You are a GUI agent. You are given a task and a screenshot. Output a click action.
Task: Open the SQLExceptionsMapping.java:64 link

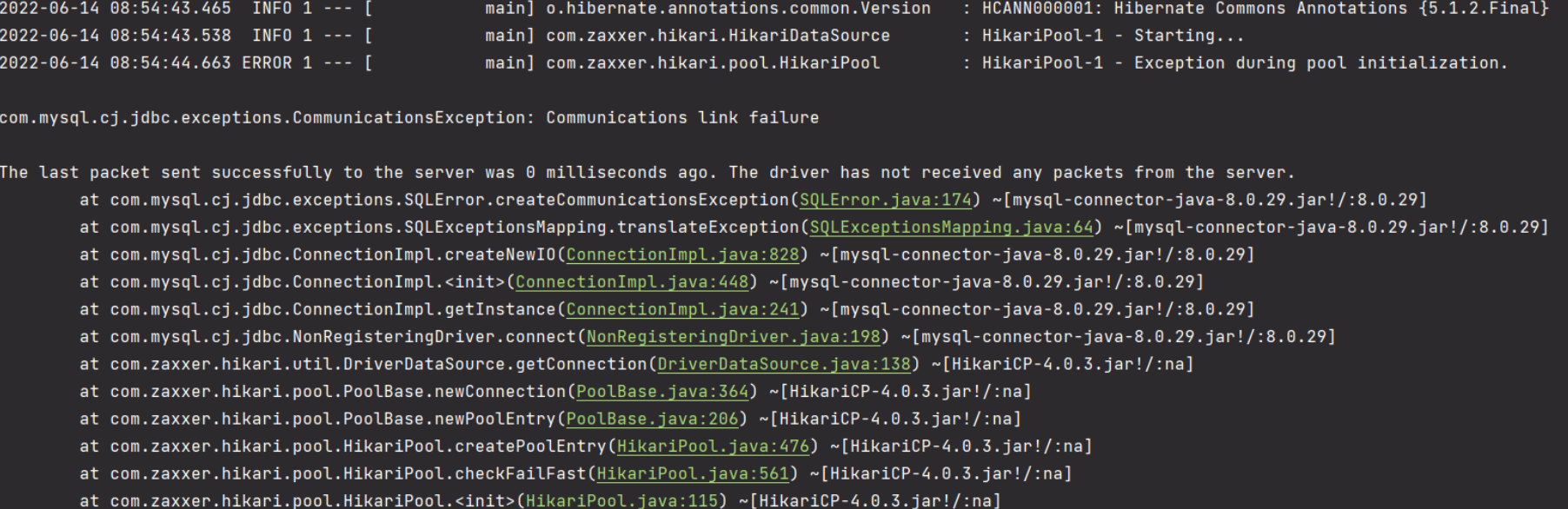pyautogui.click(x=951, y=227)
